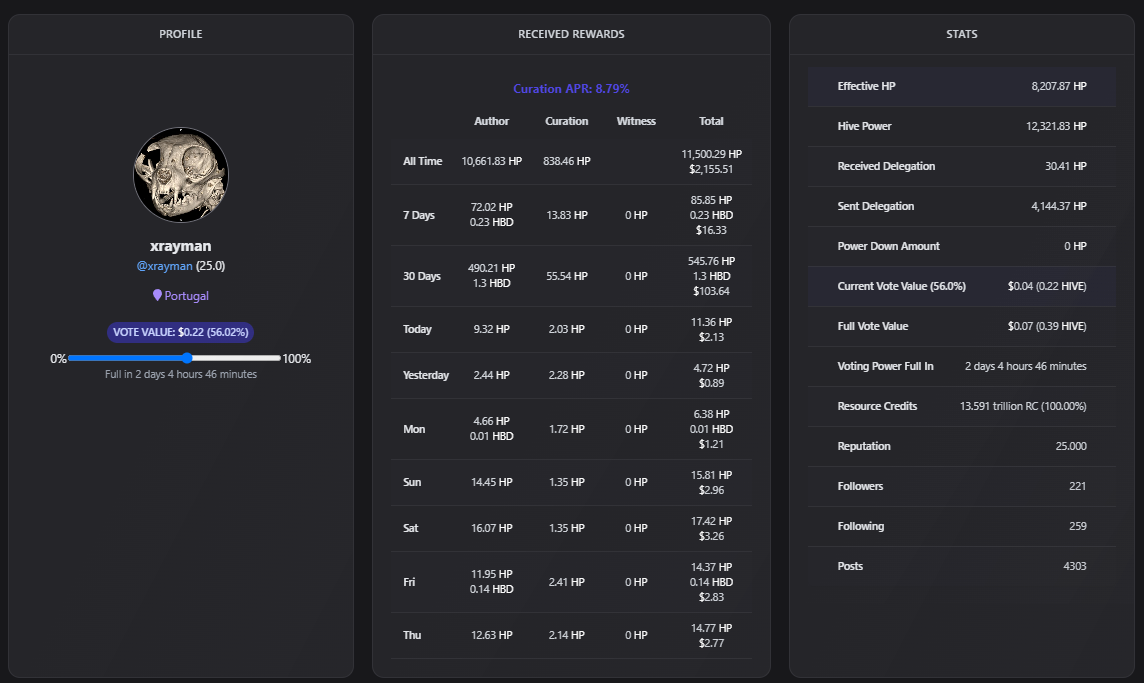
Task: Click the xrayman skull profile avatar
Action: point(181,175)
